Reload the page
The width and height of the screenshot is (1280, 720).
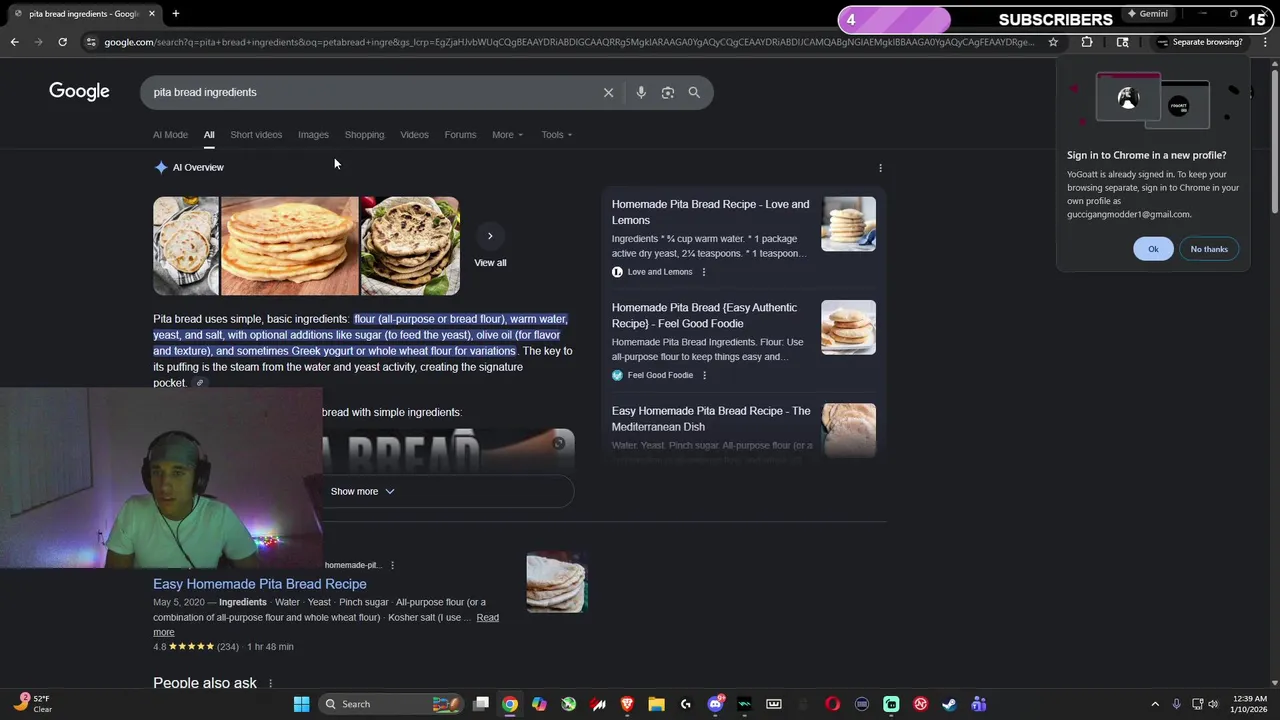coord(62,42)
